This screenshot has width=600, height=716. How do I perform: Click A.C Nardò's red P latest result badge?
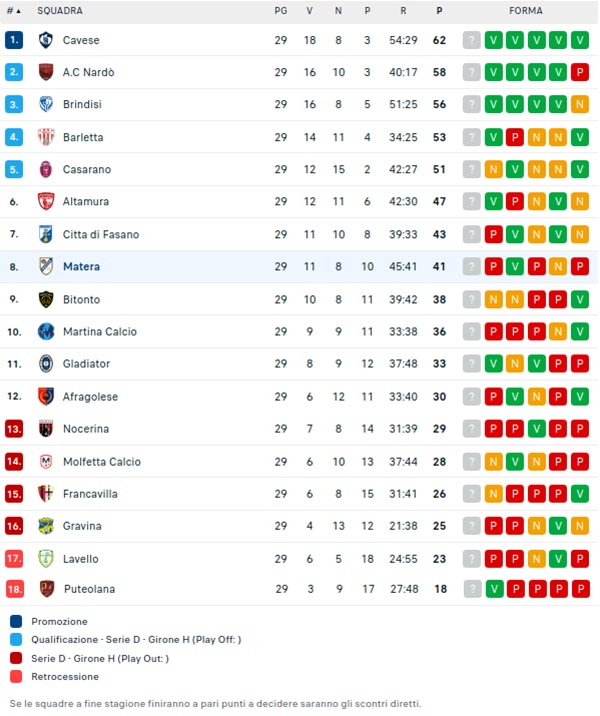tap(580, 72)
